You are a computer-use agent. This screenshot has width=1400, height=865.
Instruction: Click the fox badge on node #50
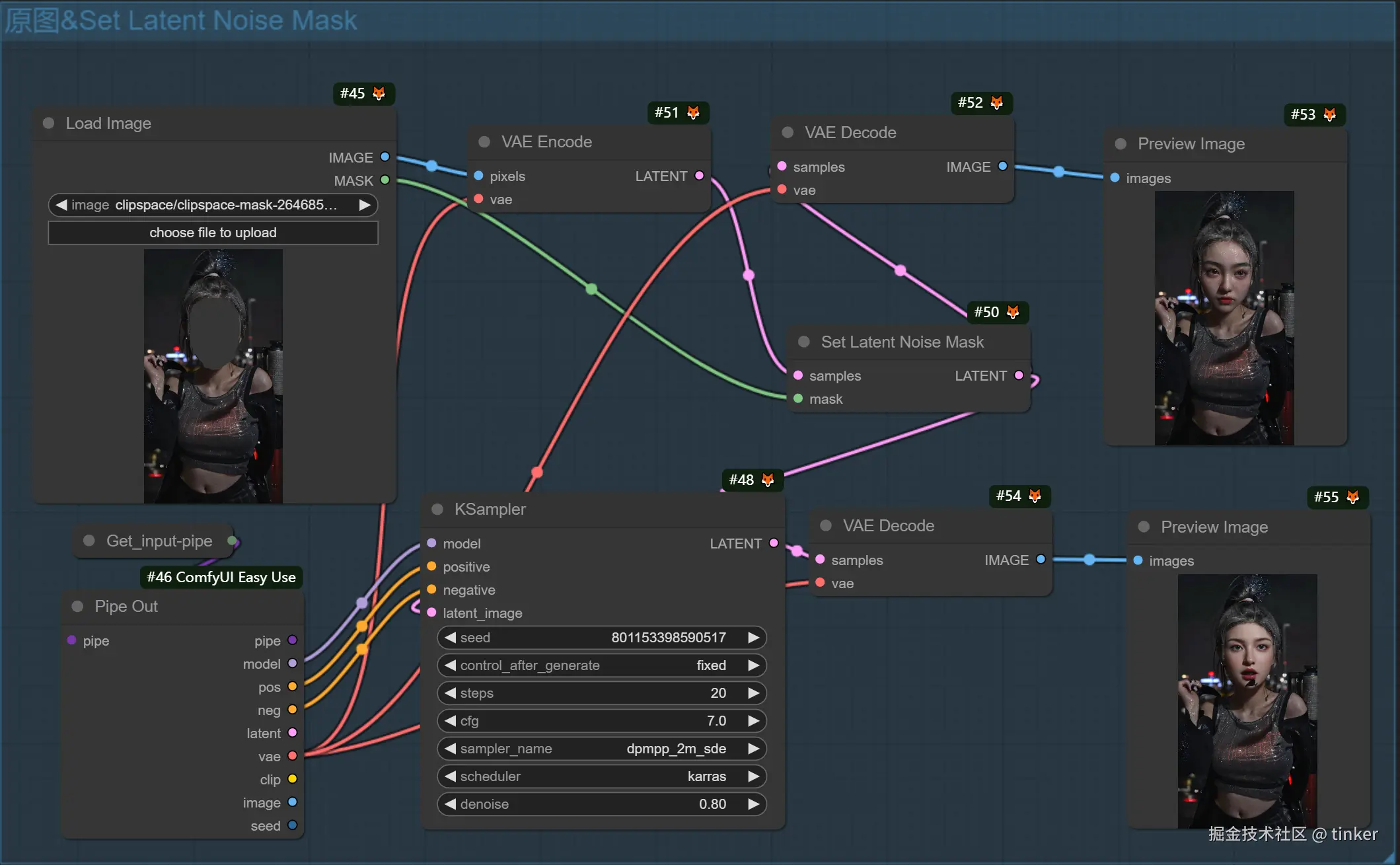(x=1013, y=313)
